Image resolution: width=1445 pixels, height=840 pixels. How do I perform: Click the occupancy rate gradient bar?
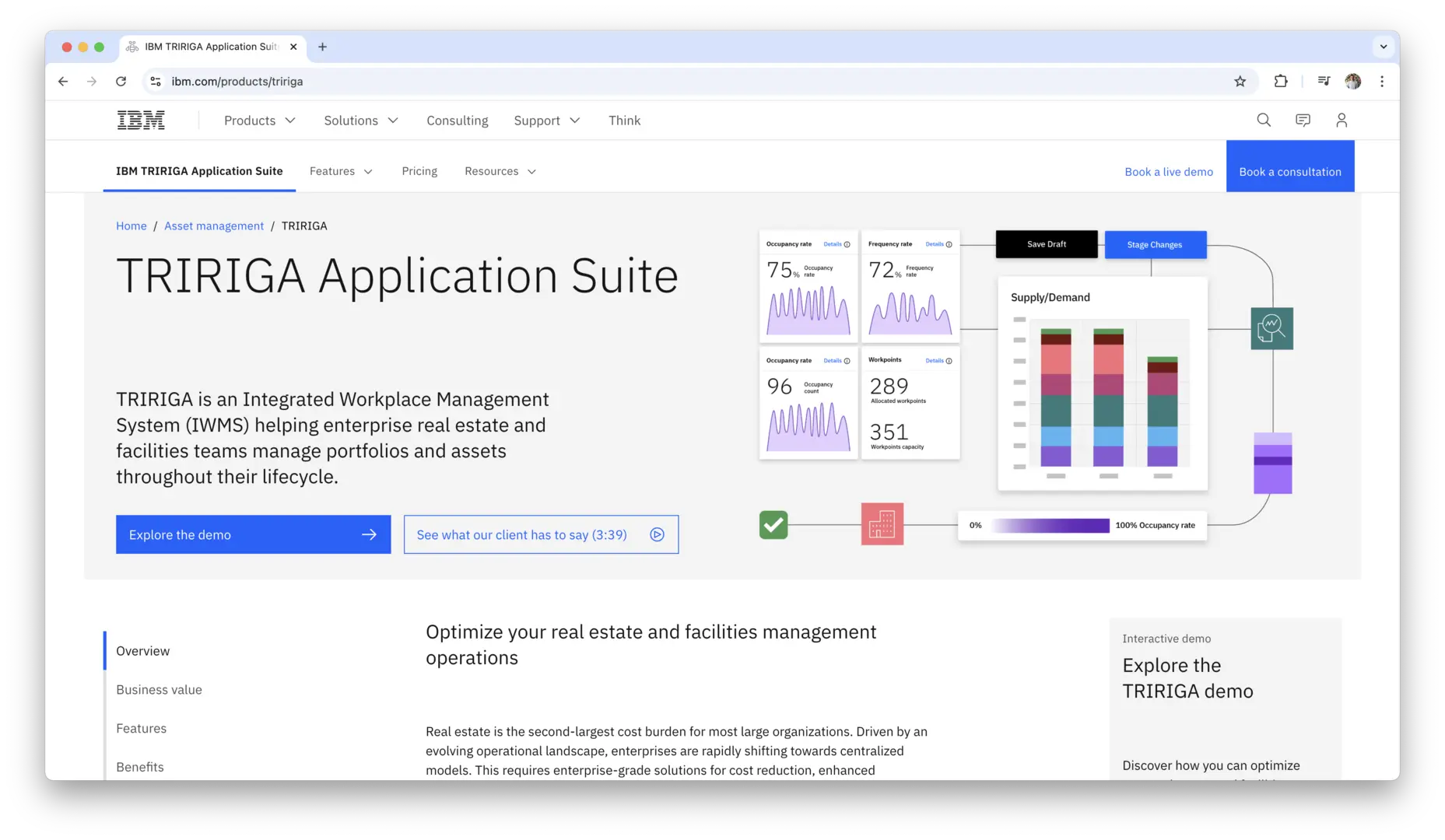click(1051, 526)
